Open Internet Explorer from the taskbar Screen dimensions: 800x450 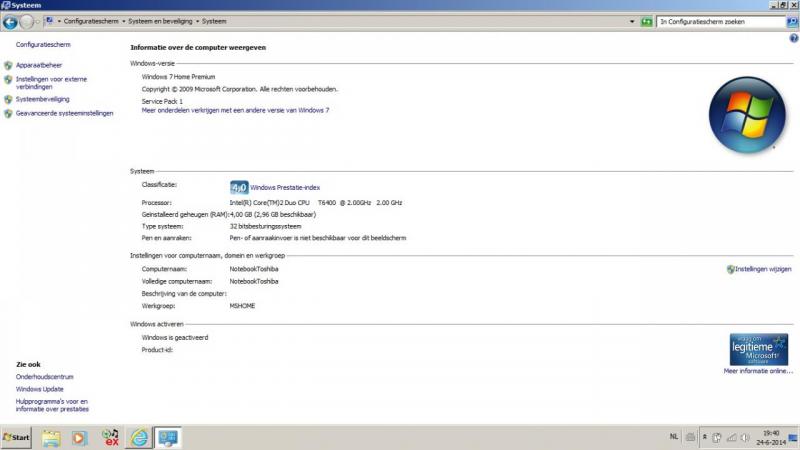[x=139, y=438]
